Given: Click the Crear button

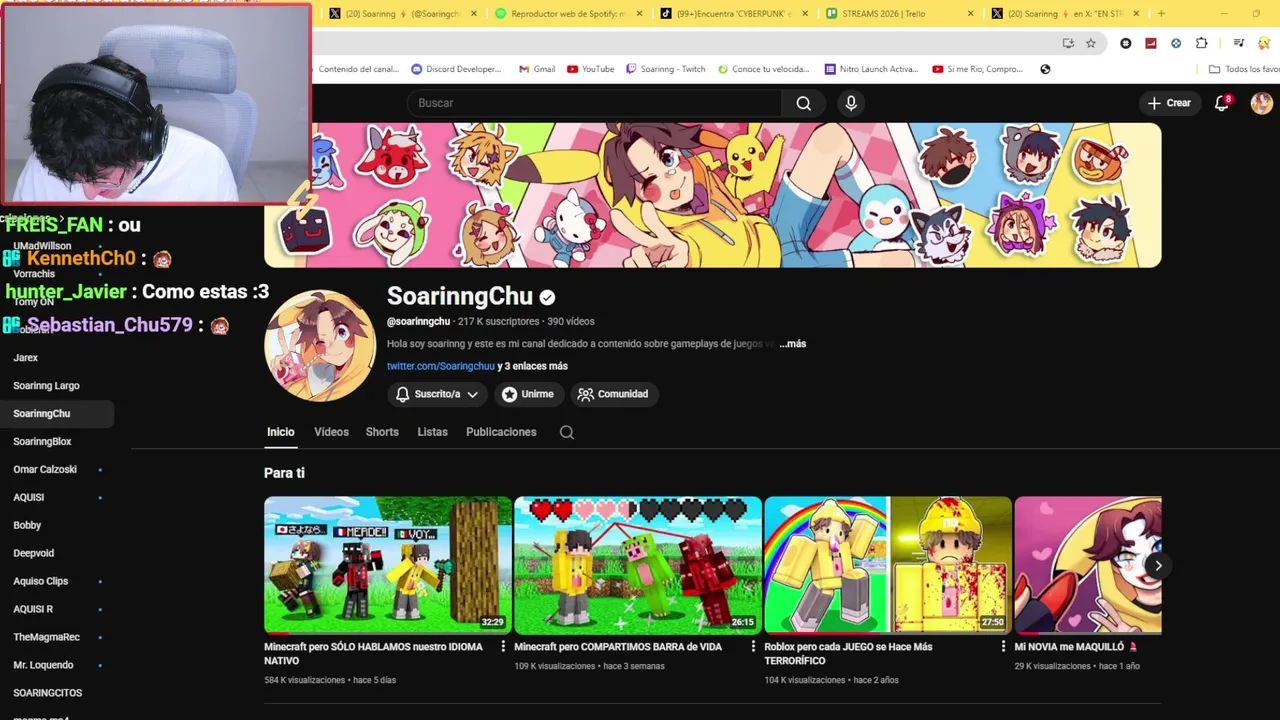Looking at the screenshot, I should tap(1169, 103).
